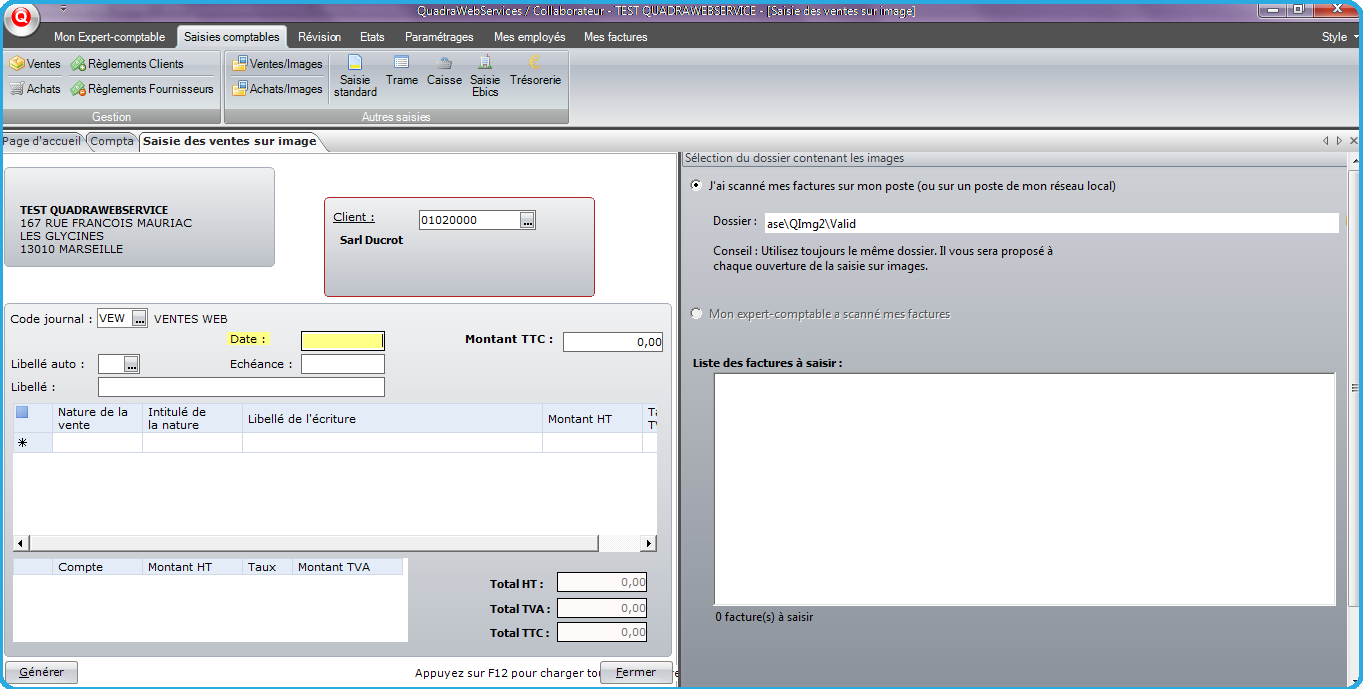Viewport: 1363px width, 689px height.
Task: Click the right arrow of the grid's horizontal scrollbar
Action: (649, 543)
